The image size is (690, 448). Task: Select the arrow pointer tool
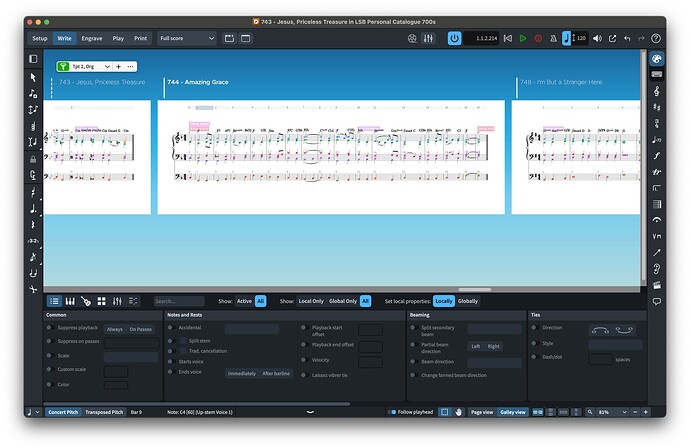tap(33, 77)
